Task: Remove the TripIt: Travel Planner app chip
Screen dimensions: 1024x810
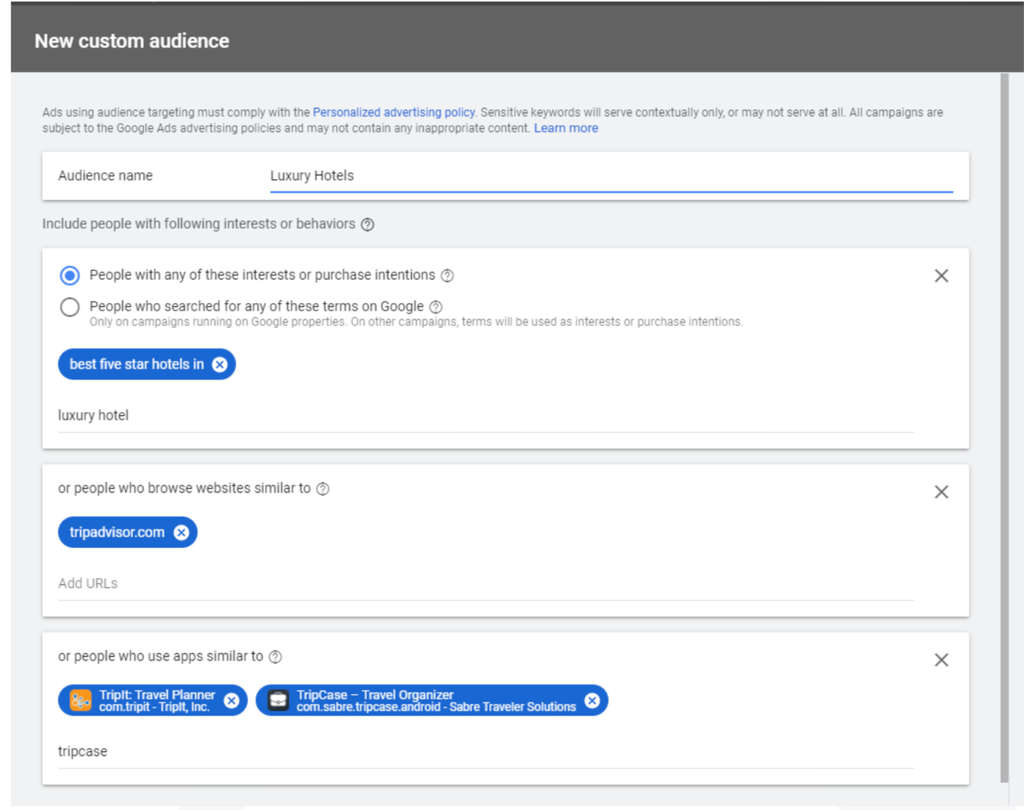Action: pyautogui.click(x=231, y=701)
